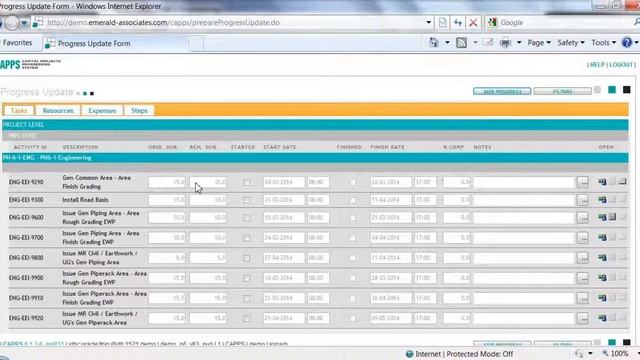
Task: Toggle Finished checkbox for ENG-EEI-9290
Action: tap(353, 182)
